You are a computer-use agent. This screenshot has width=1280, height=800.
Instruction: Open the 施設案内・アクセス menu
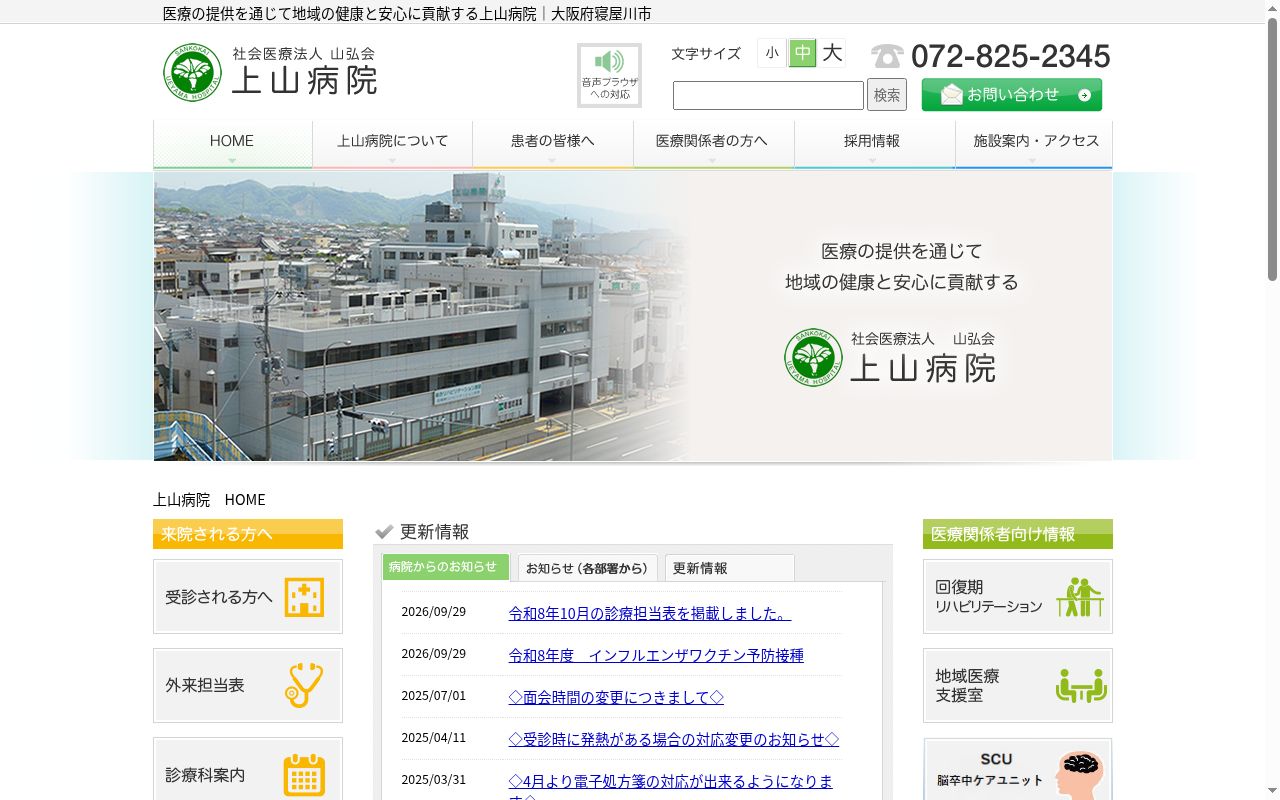[1035, 145]
